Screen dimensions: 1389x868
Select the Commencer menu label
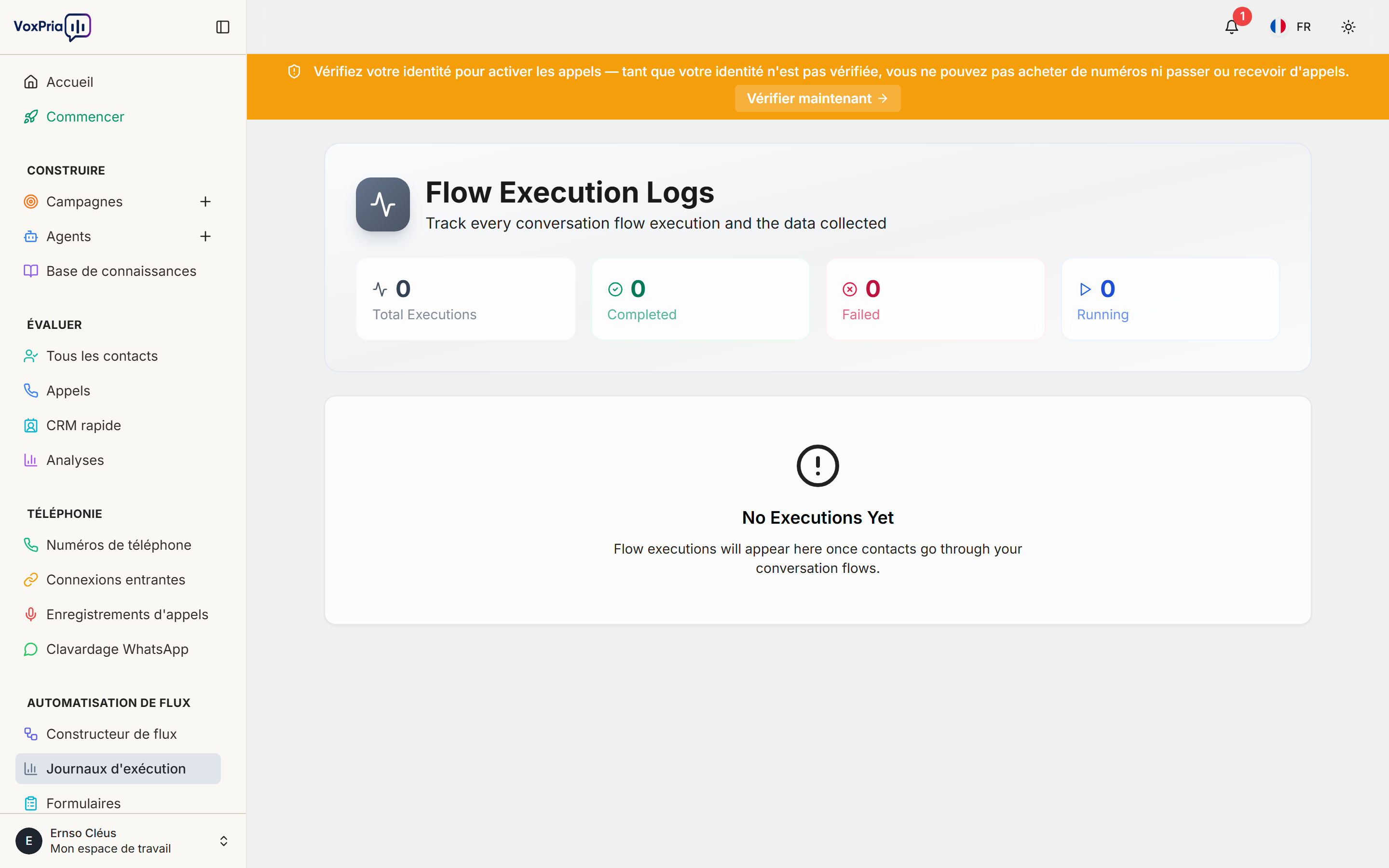85,117
